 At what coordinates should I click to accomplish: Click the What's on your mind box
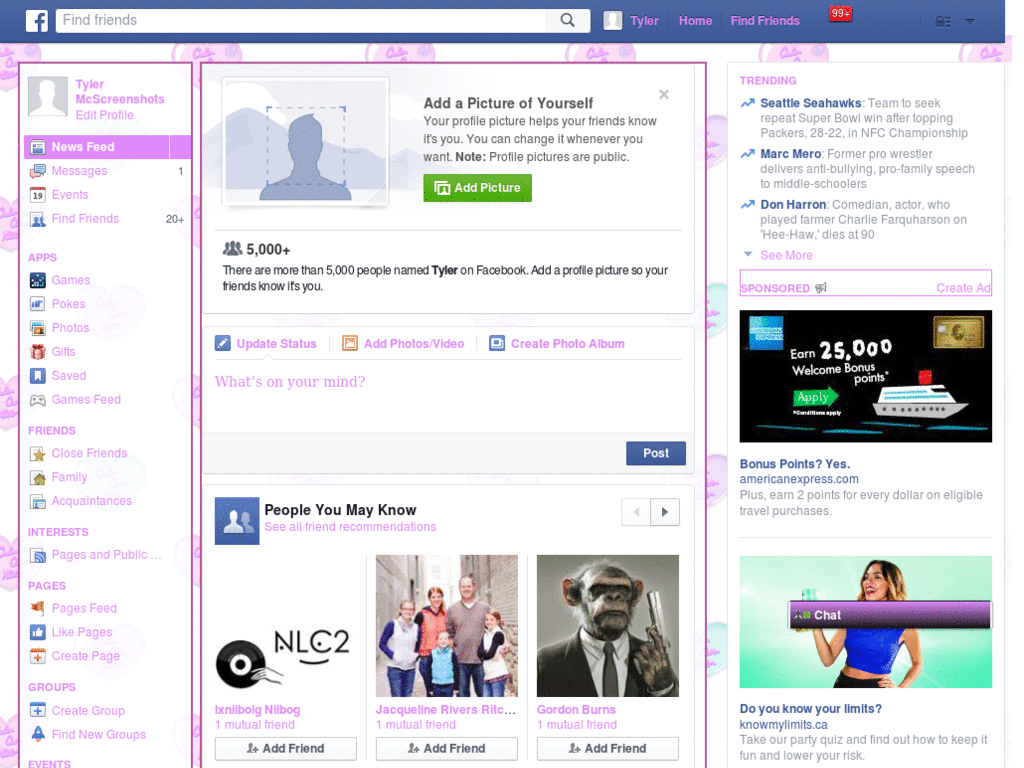tap(448, 395)
